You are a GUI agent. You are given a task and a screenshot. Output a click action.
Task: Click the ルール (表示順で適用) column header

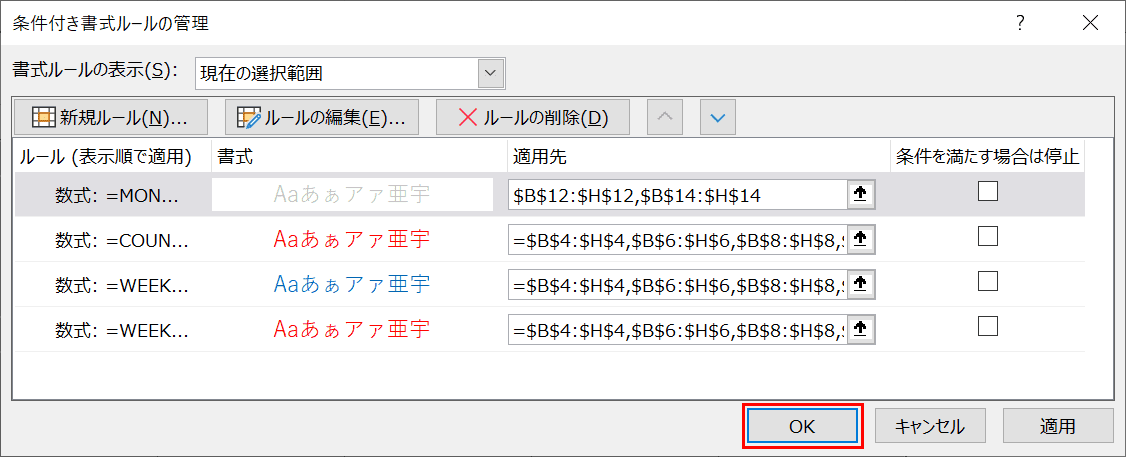(113, 157)
